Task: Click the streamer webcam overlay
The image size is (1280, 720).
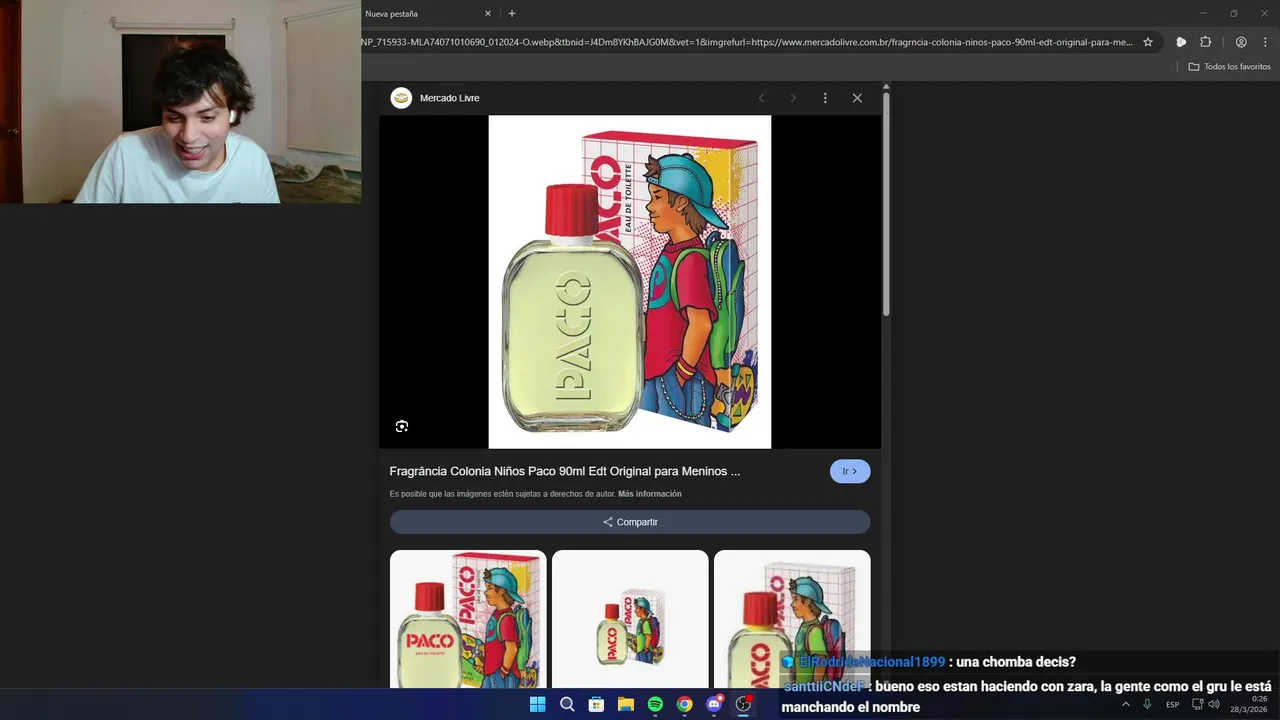Action: point(181,101)
